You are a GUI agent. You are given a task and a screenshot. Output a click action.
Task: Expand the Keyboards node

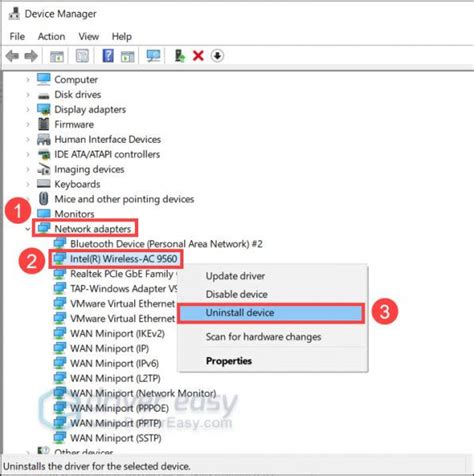pos(28,184)
